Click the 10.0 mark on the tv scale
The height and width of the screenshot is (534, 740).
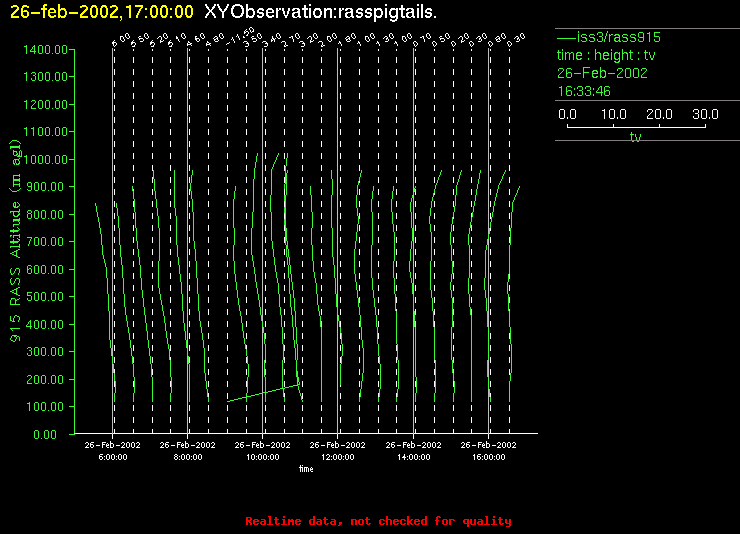[613, 115]
